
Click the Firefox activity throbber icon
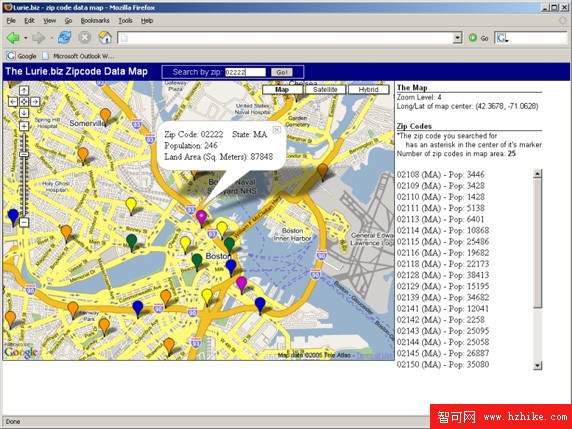[x=563, y=20]
